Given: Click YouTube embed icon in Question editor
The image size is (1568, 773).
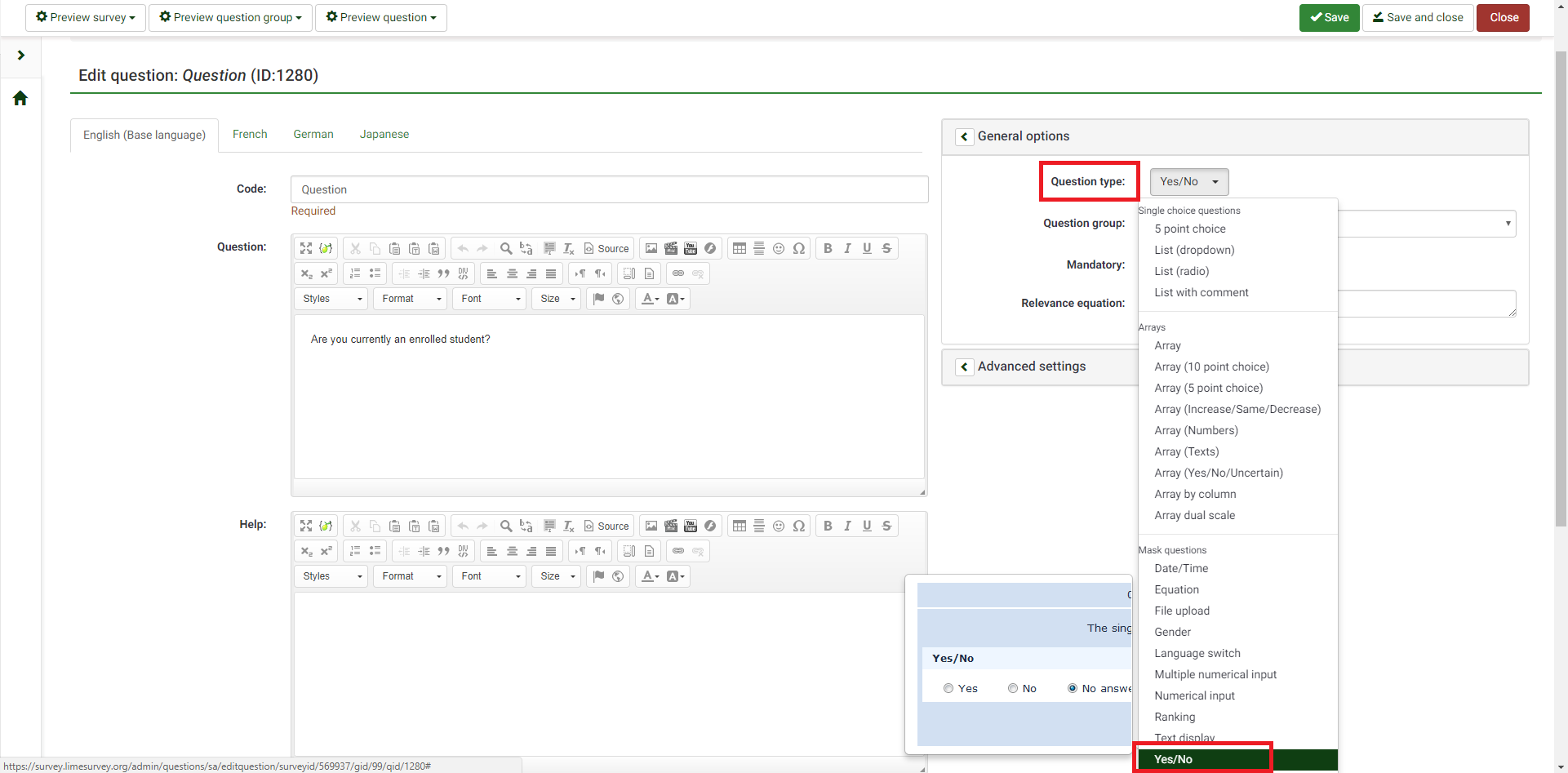Looking at the screenshot, I should coord(691,248).
